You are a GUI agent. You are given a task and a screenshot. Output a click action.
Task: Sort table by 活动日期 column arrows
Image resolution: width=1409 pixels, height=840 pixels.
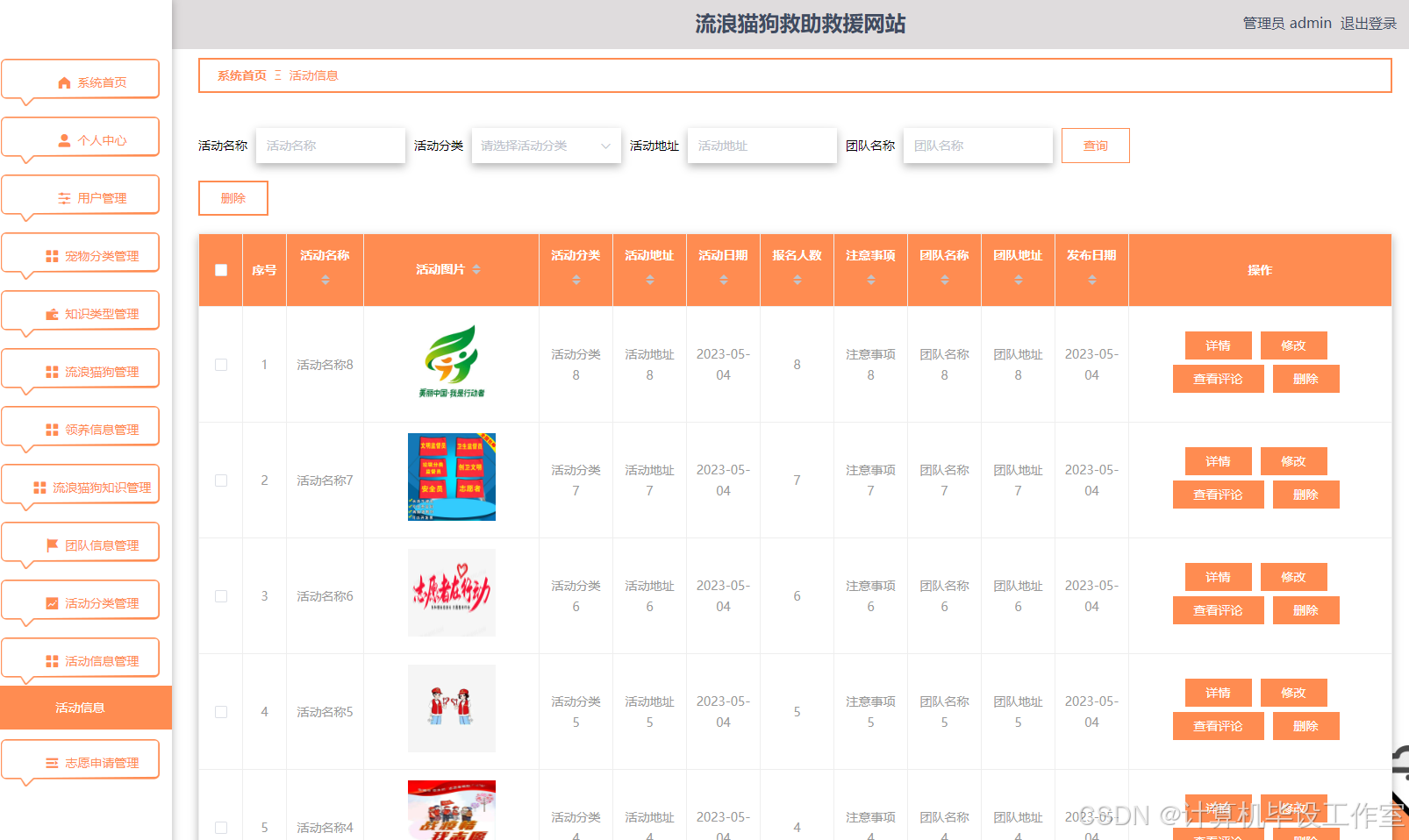724,280
